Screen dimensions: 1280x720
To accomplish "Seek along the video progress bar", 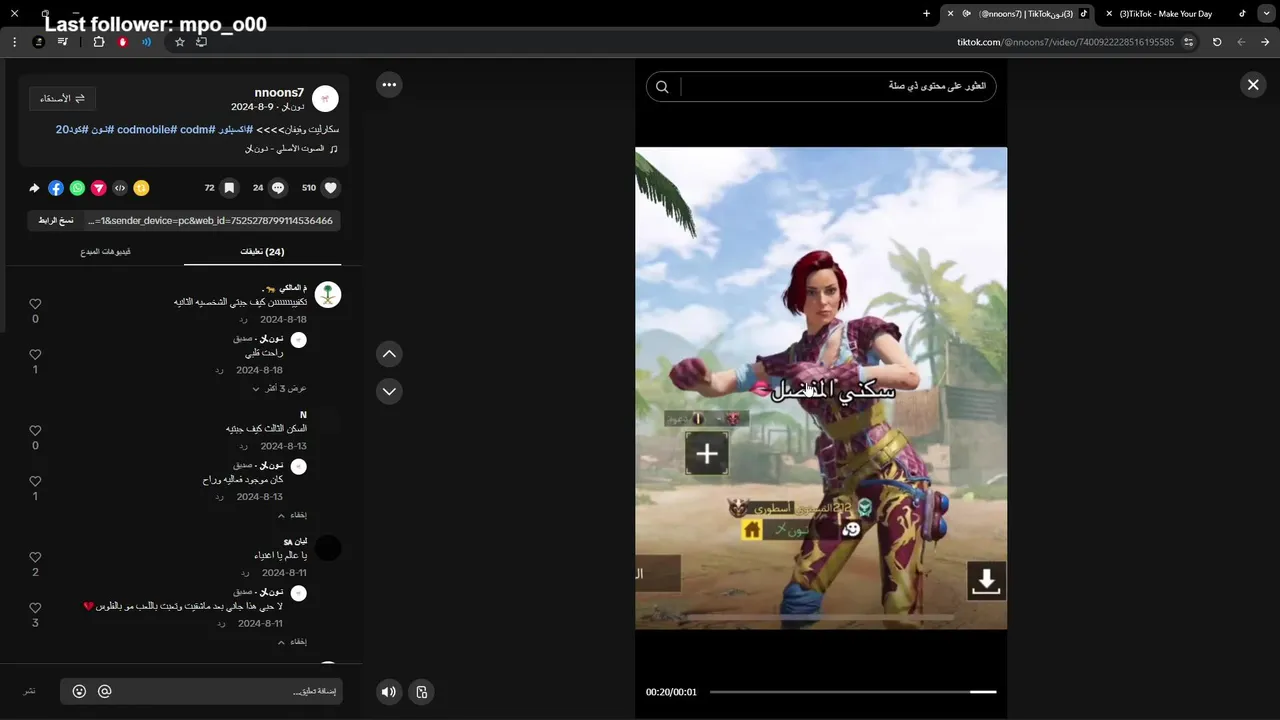I will point(853,691).
